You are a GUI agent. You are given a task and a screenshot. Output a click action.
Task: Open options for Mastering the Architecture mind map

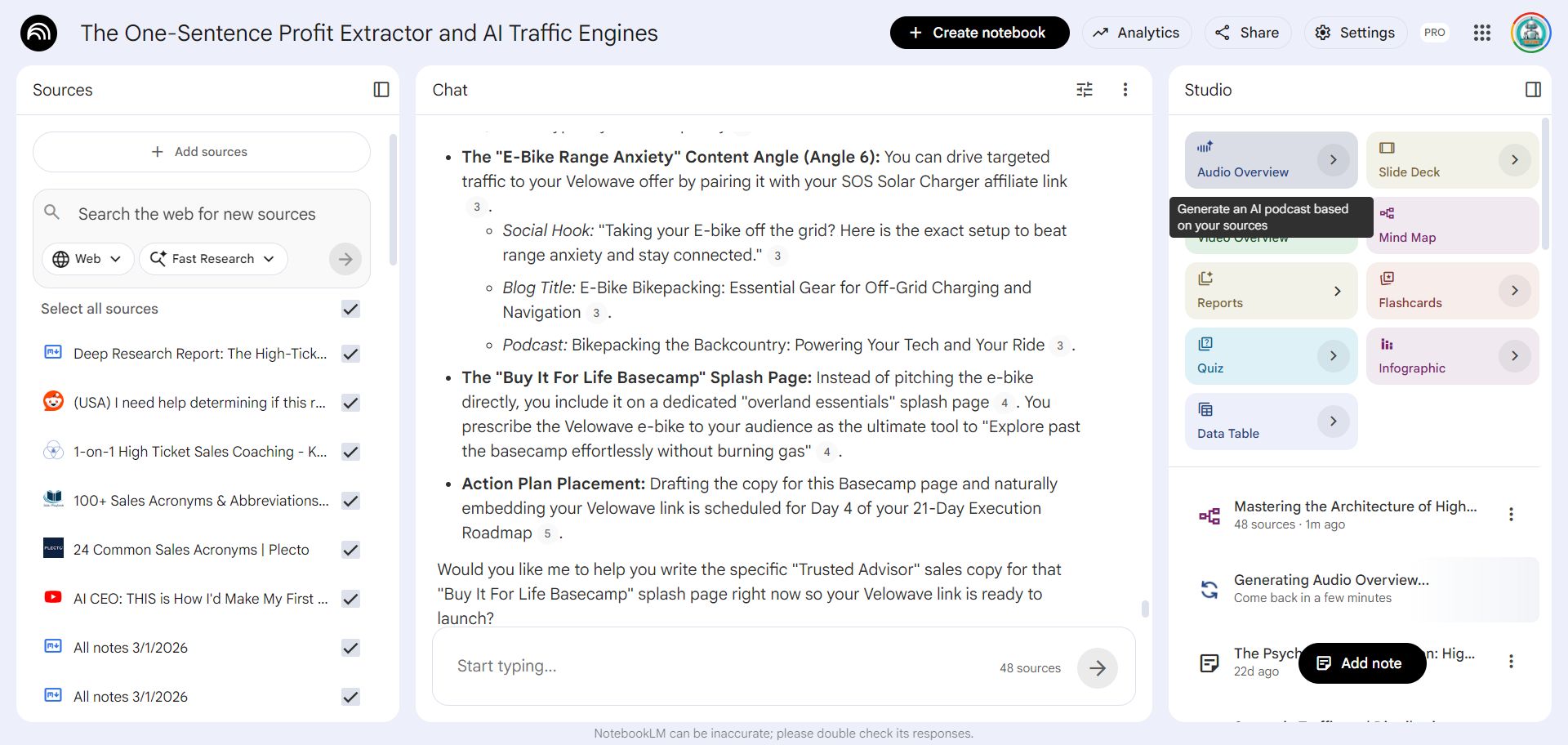click(x=1511, y=515)
